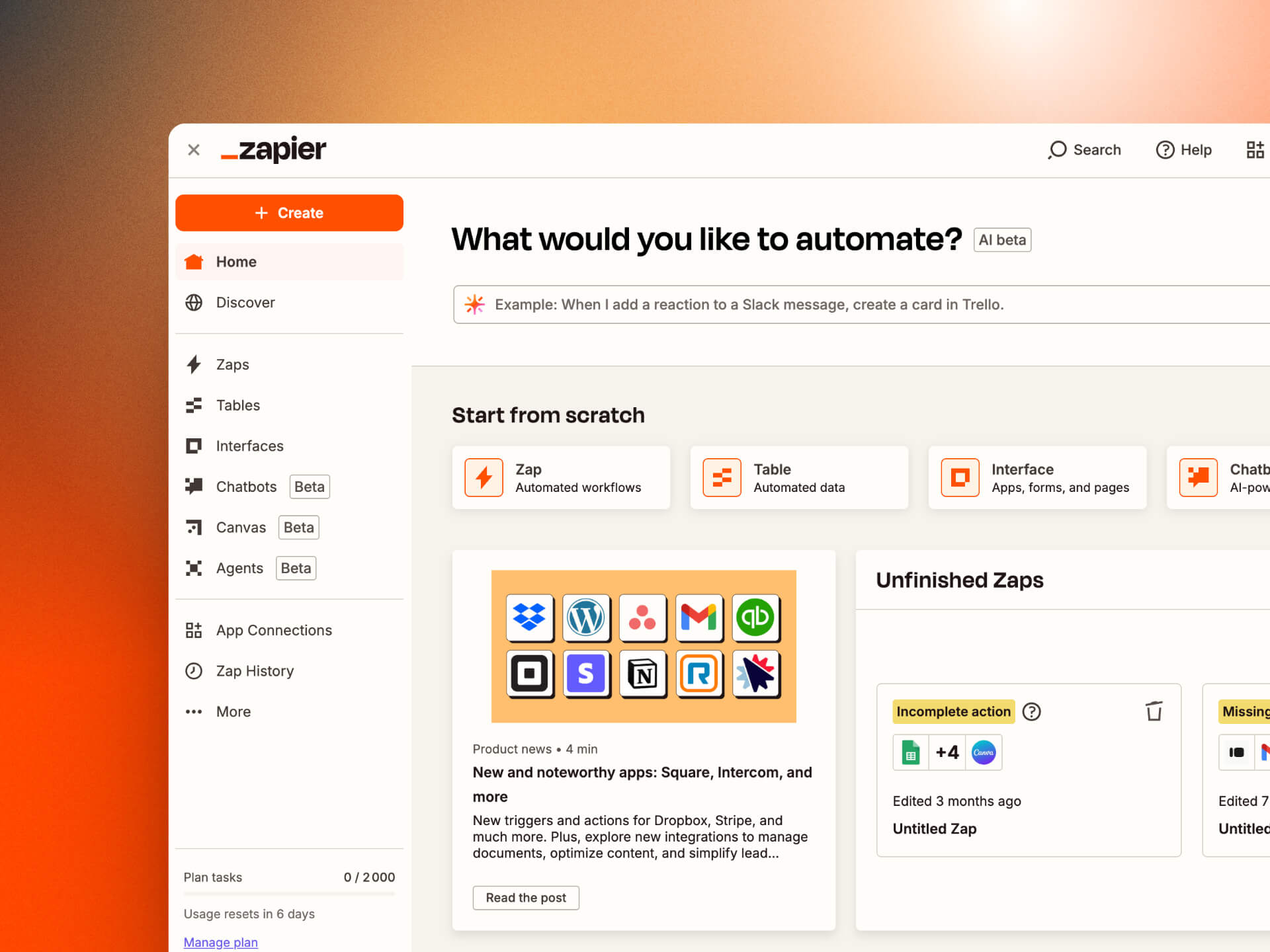Click the Zaps lightning bolt icon

[194, 365]
